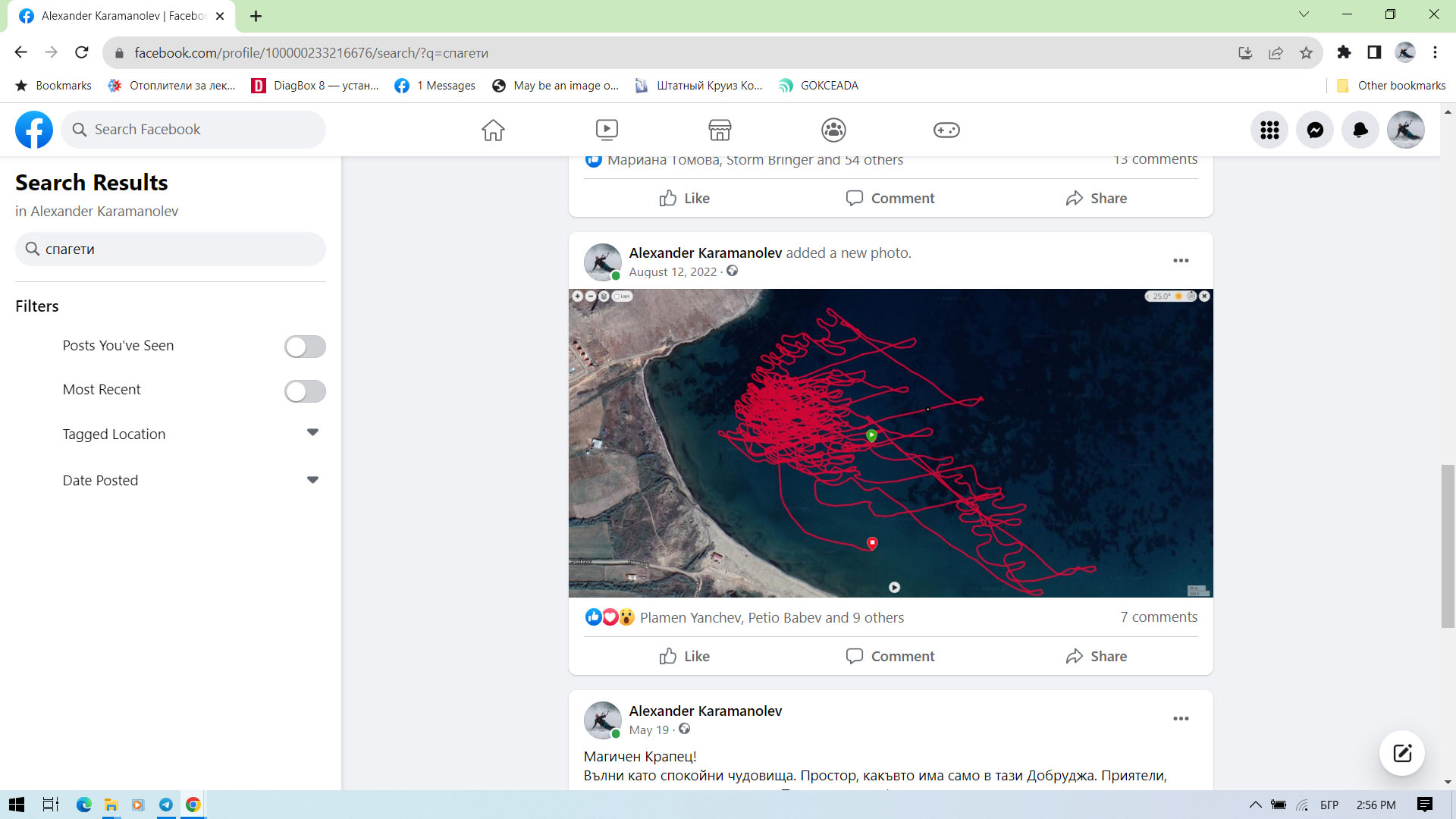Open the tab search chevron in Chrome

coord(1304,14)
